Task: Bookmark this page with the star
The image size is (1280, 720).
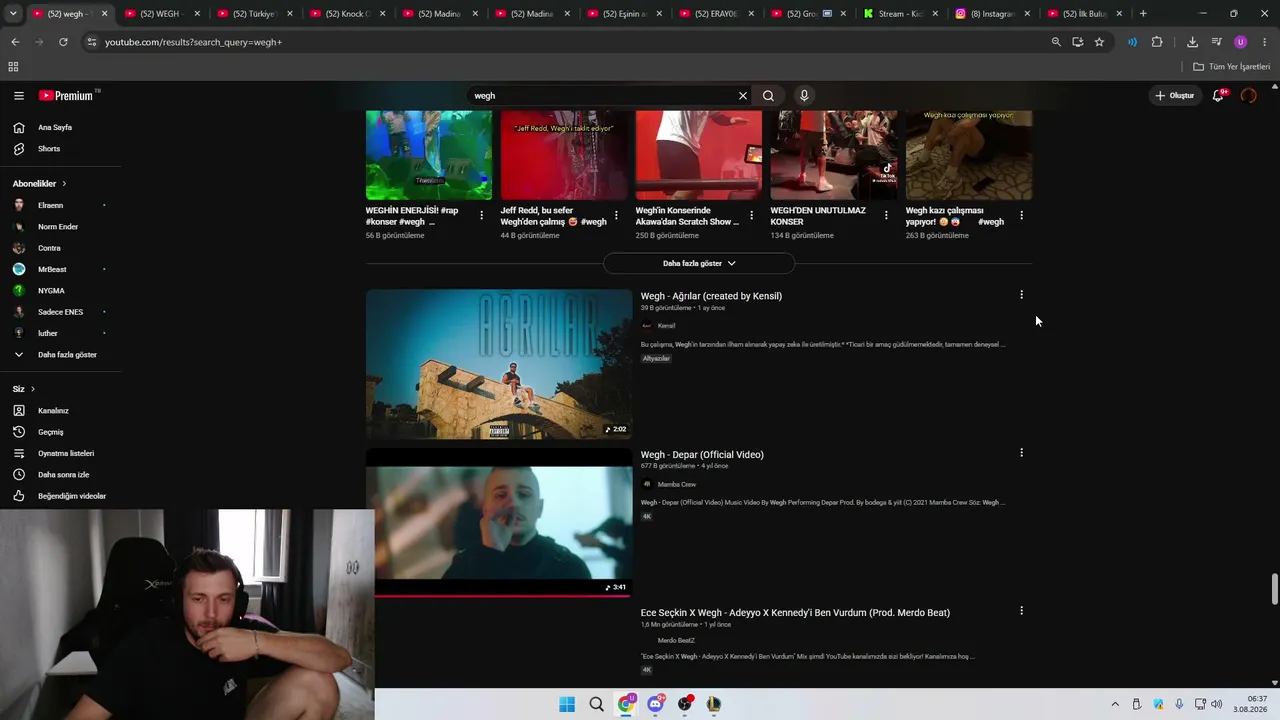Action: pyautogui.click(x=1099, y=42)
